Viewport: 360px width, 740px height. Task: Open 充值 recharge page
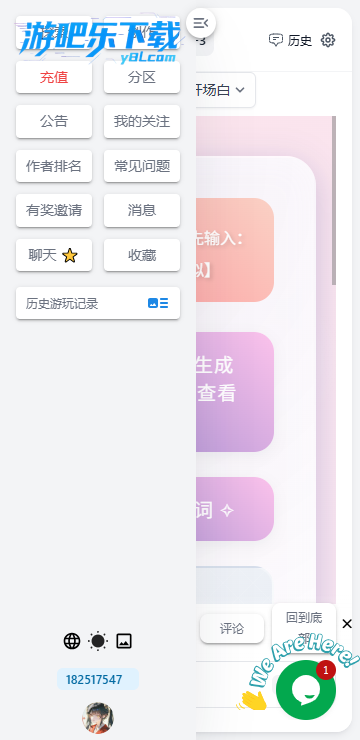54,78
